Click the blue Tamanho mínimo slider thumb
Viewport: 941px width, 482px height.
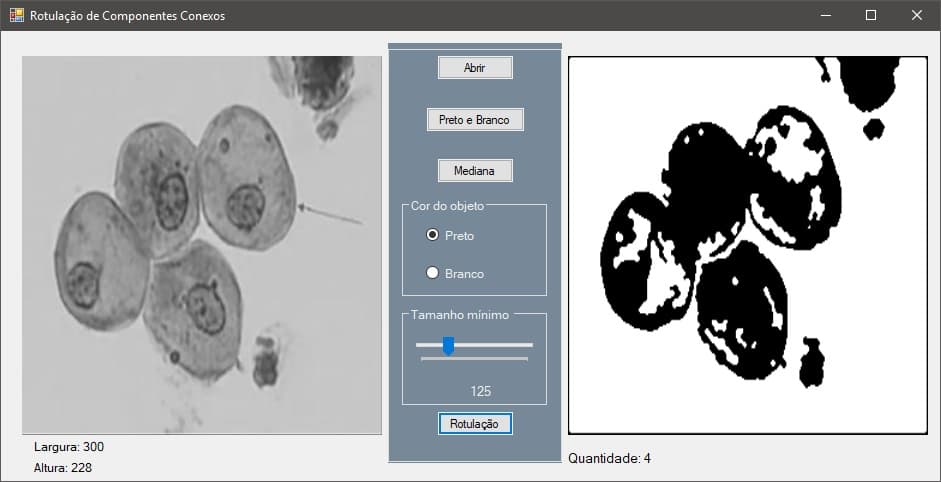click(448, 346)
